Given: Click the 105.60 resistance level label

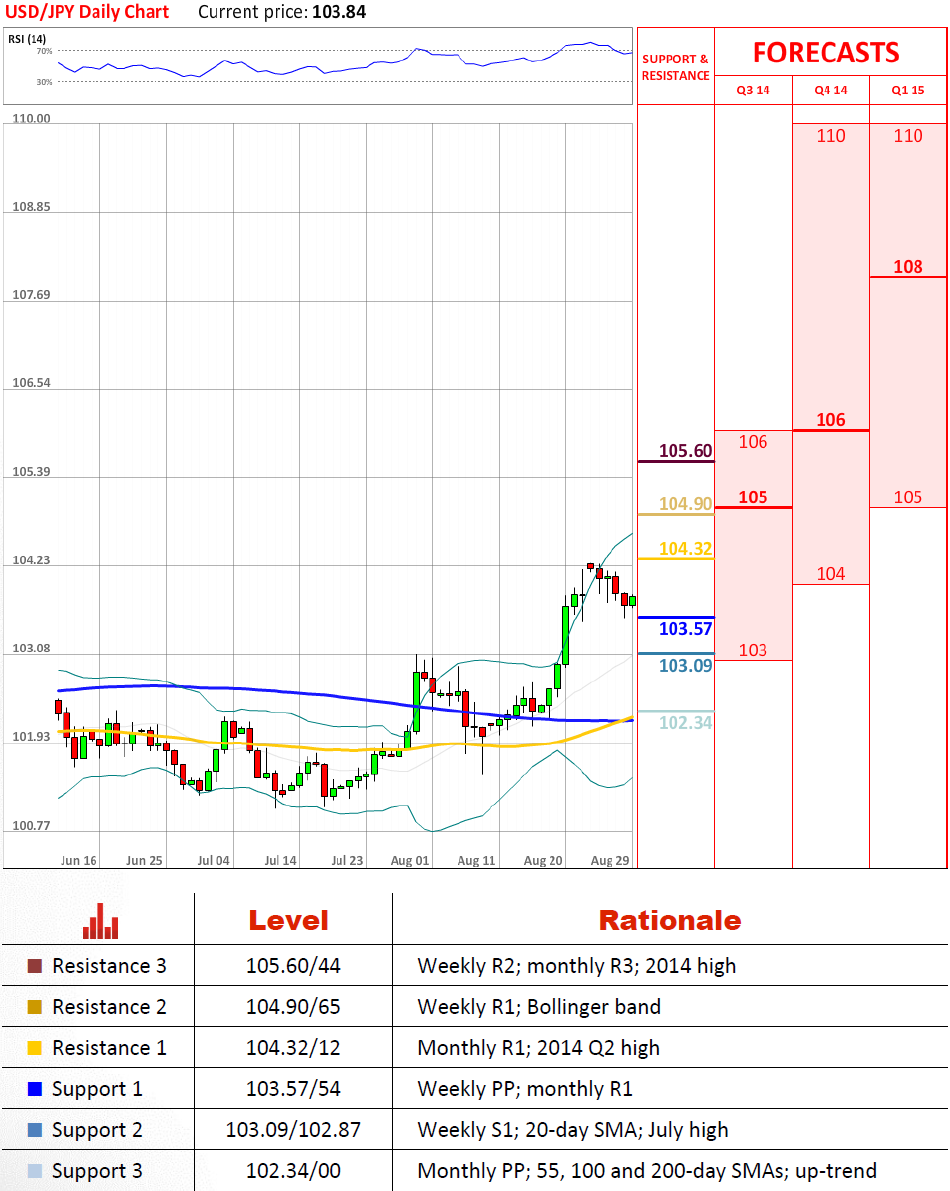Looking at the screenshot, I should [685, 450].
